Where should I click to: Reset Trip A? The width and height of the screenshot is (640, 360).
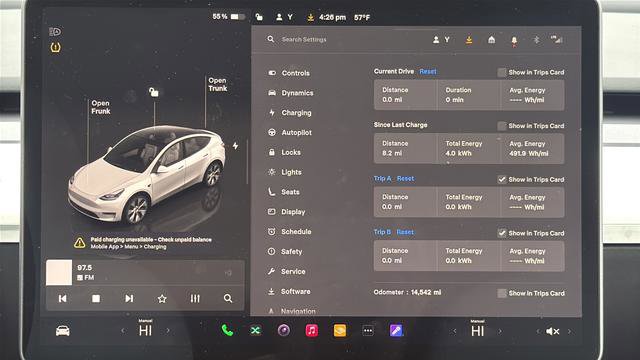(x=405, y=178)
